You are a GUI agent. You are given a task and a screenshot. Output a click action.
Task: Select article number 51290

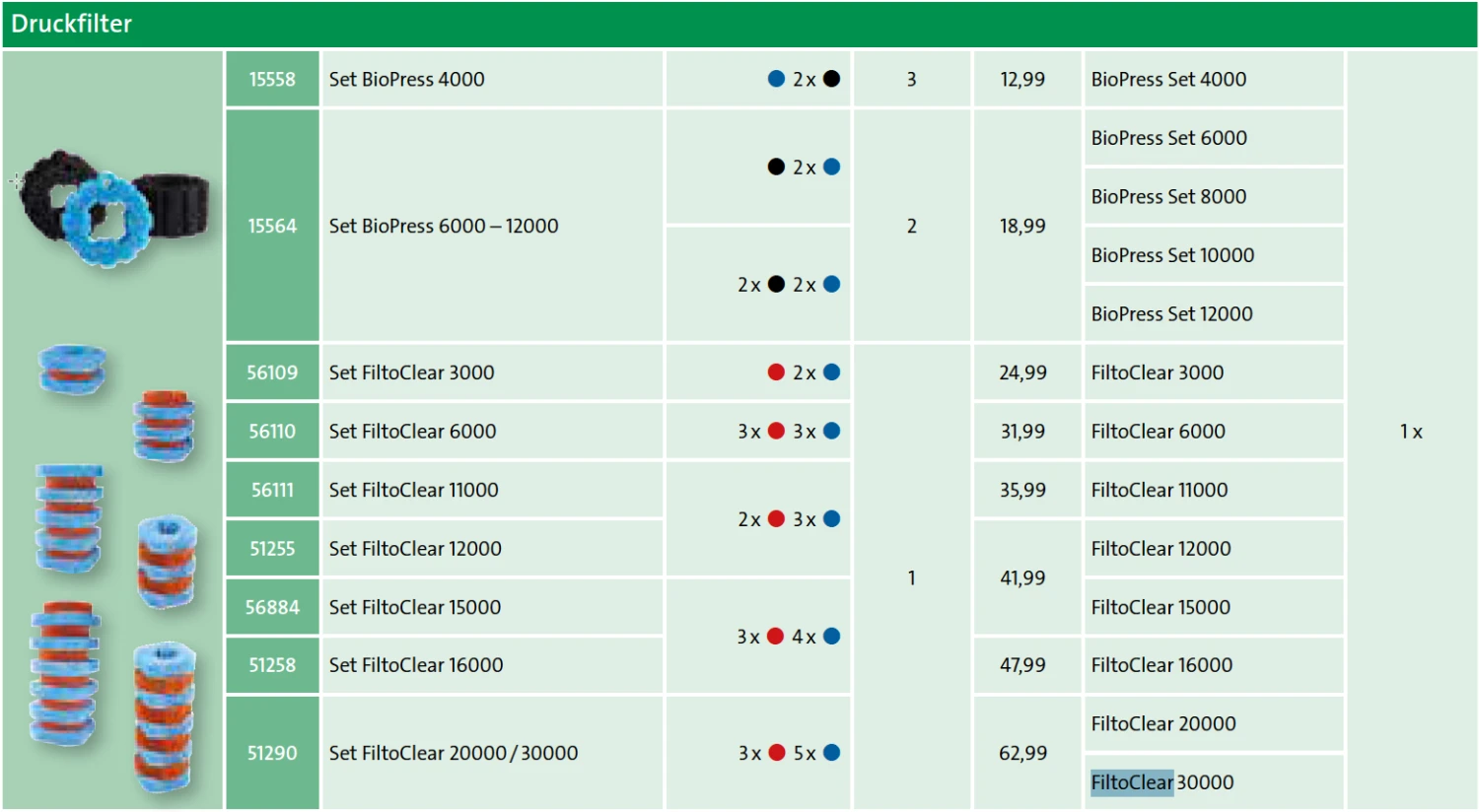[x=272, y=753]
